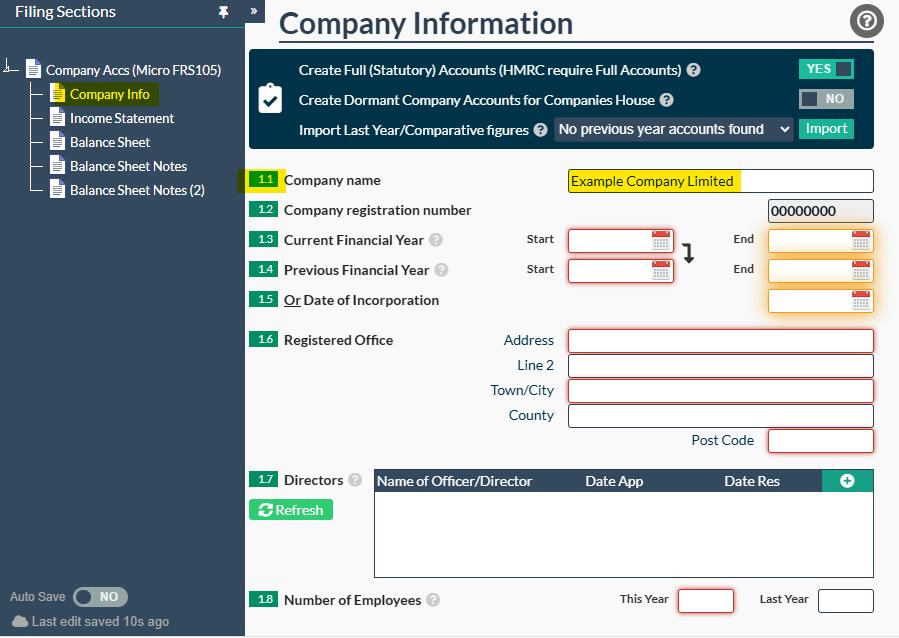Click the Date Res column header
The width and height of the screenshot is (899, 638).
[752, 482]
